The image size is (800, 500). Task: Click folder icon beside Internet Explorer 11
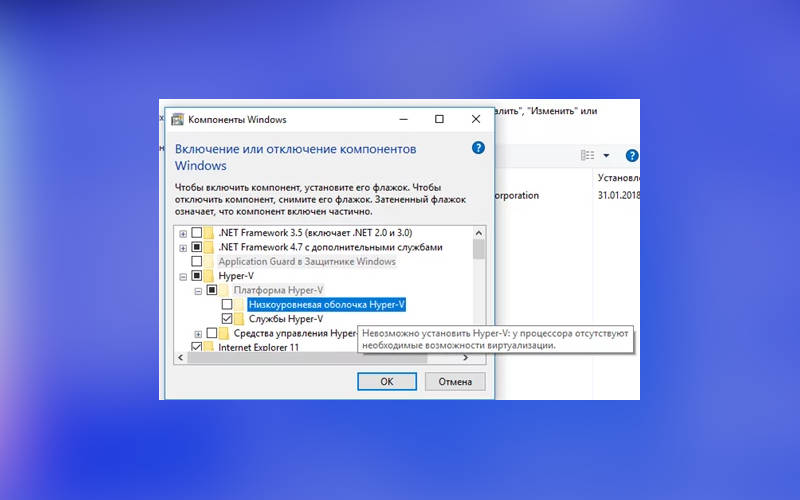point(209,347)
